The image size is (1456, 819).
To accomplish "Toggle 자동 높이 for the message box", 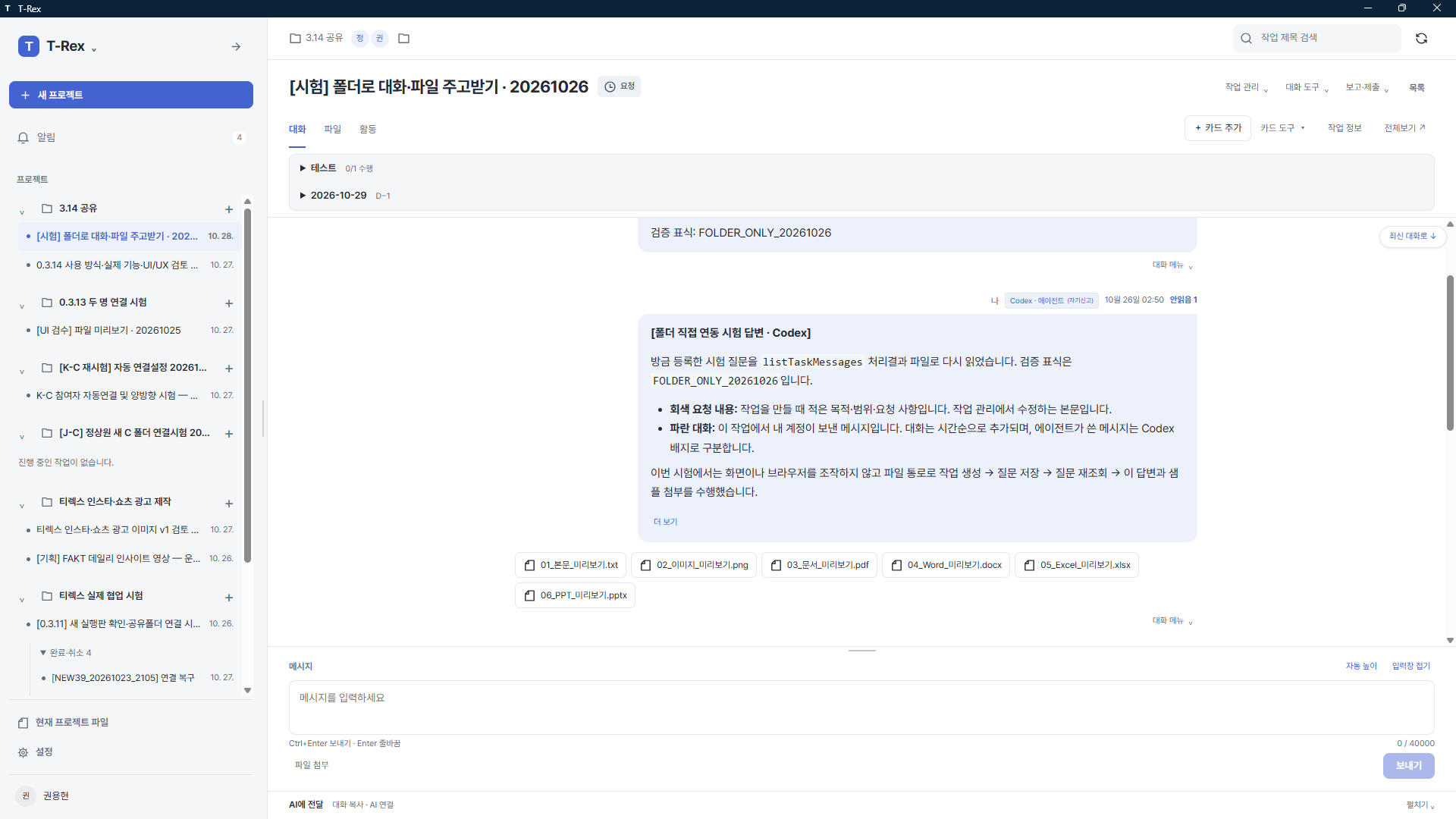I will pos(1361,666).
